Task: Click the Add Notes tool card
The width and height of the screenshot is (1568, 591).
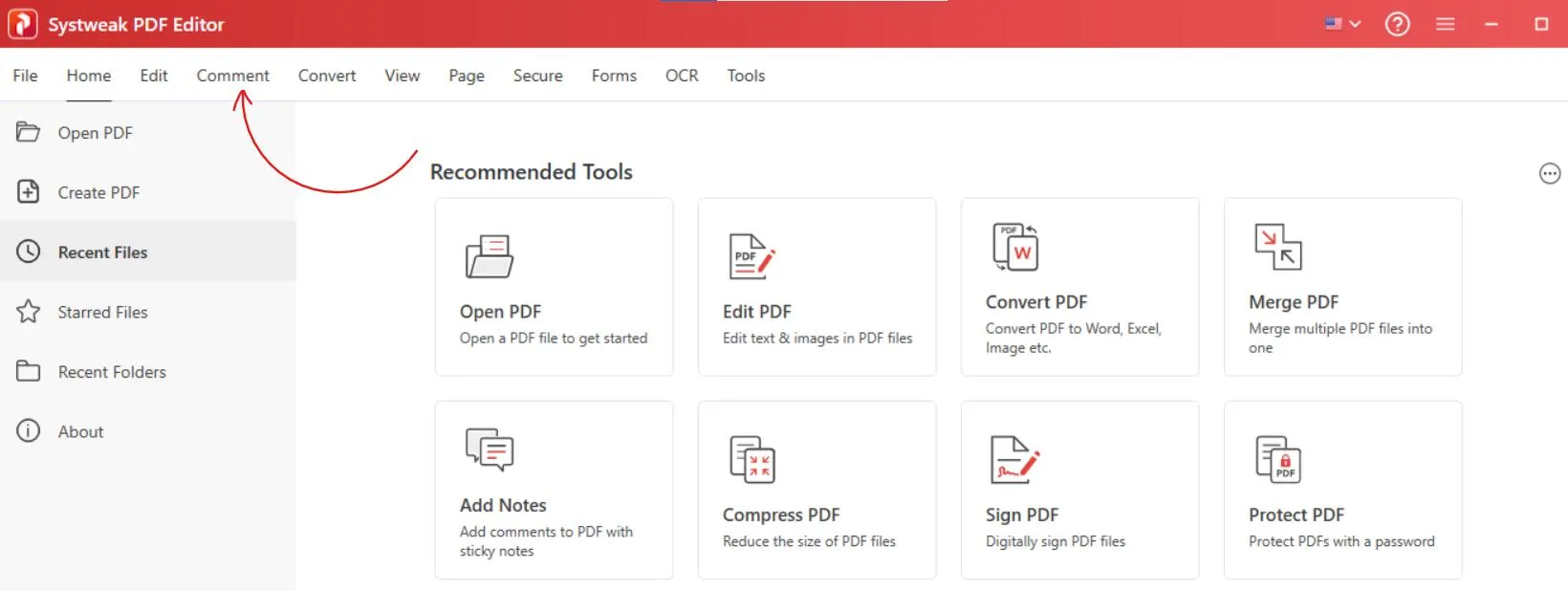Action: [554, 490]
